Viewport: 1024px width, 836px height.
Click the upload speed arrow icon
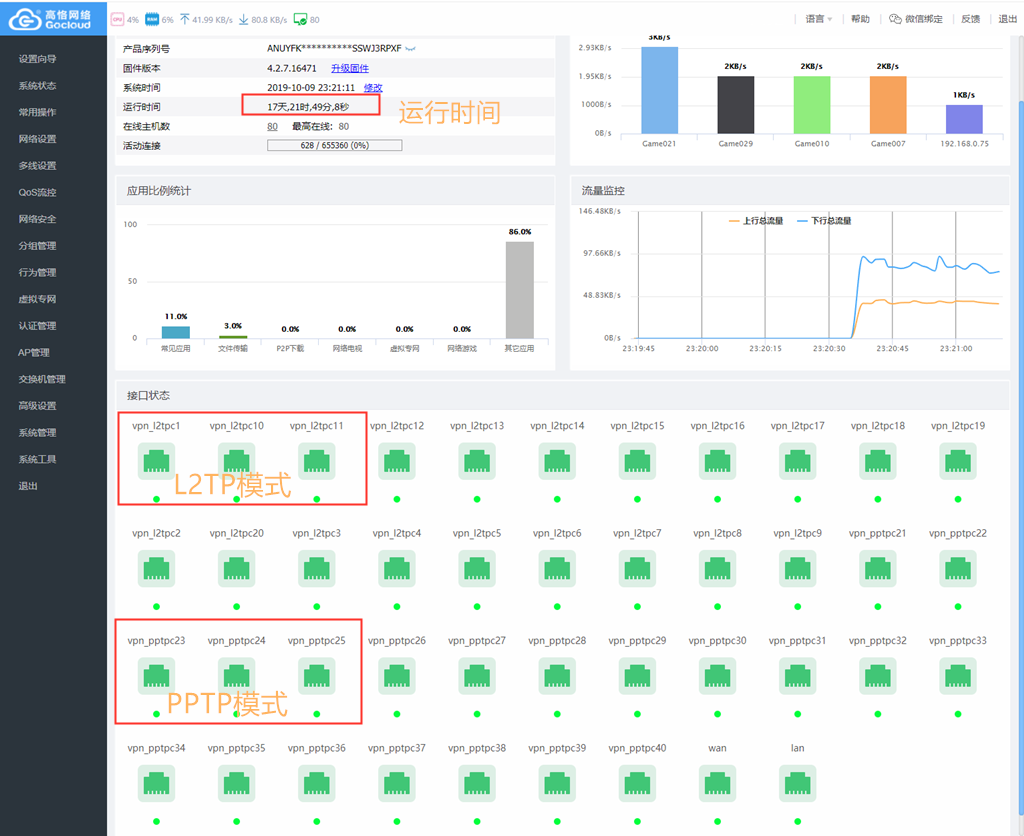point(185,20)
